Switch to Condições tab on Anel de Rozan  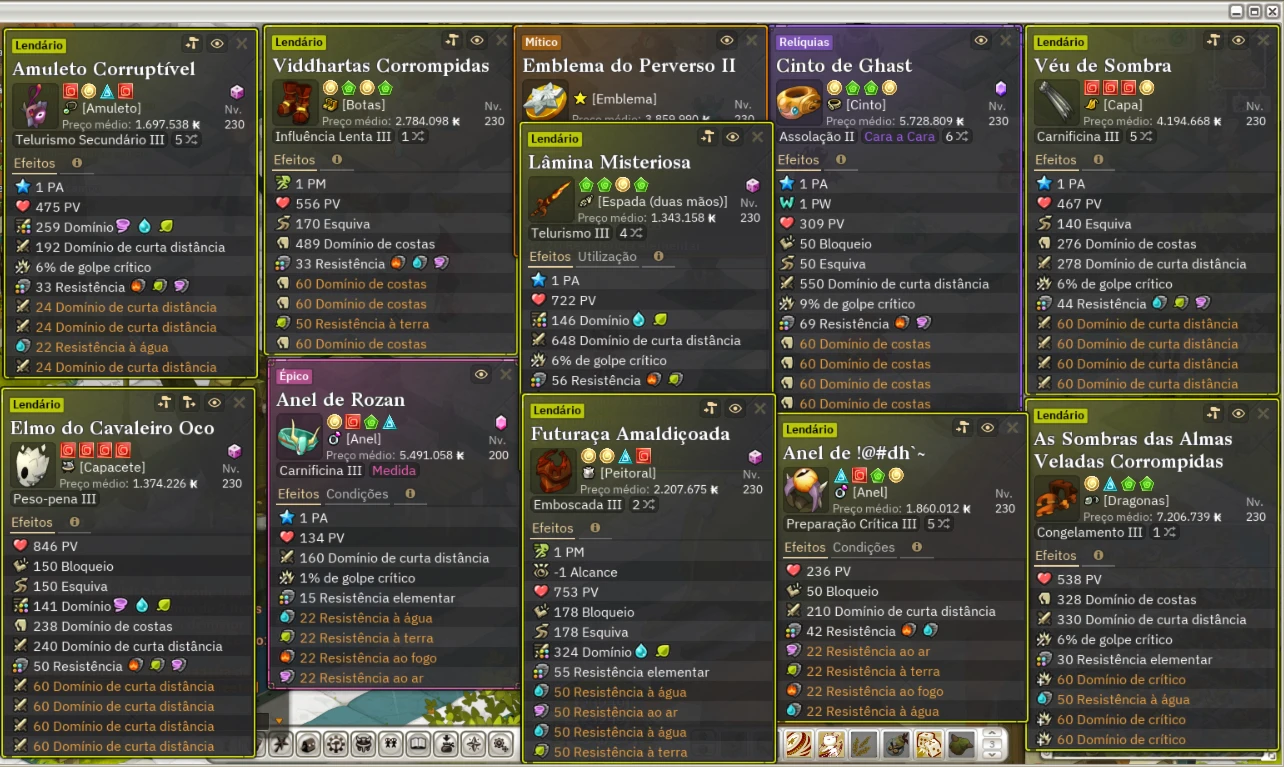pyautogui.click(x=357, y=494)
